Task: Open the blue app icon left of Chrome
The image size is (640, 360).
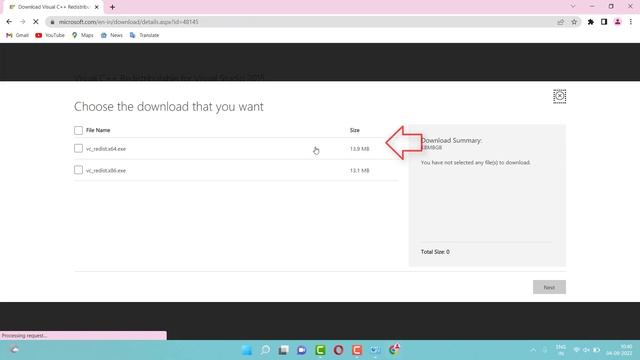Action: [375, 350]
